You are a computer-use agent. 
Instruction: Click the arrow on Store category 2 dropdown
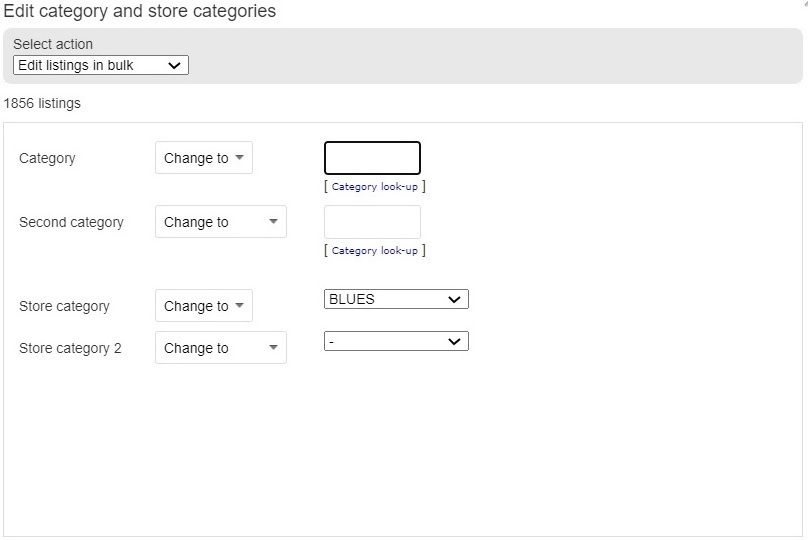(273, 347)
